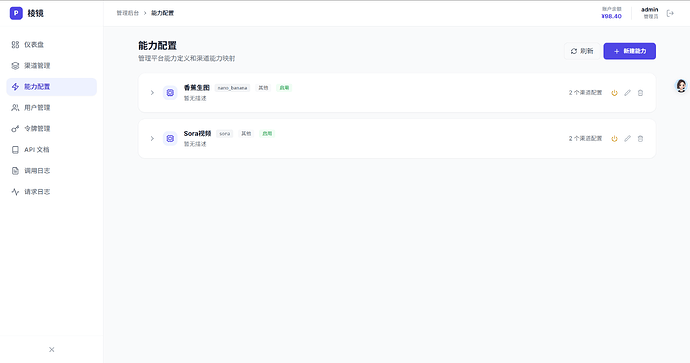Delete 香蕉生图 with the trash icon
690x363 pixels.
[640, 93]
